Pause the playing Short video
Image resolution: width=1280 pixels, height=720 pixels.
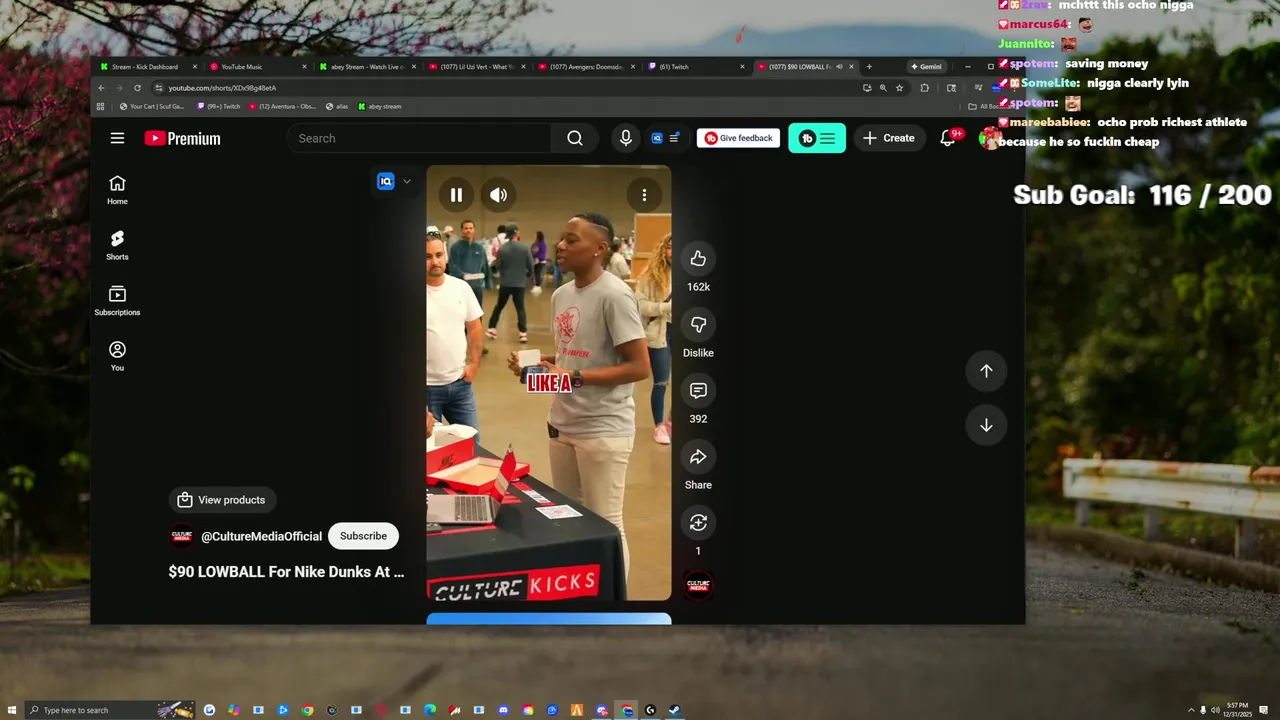456,195
